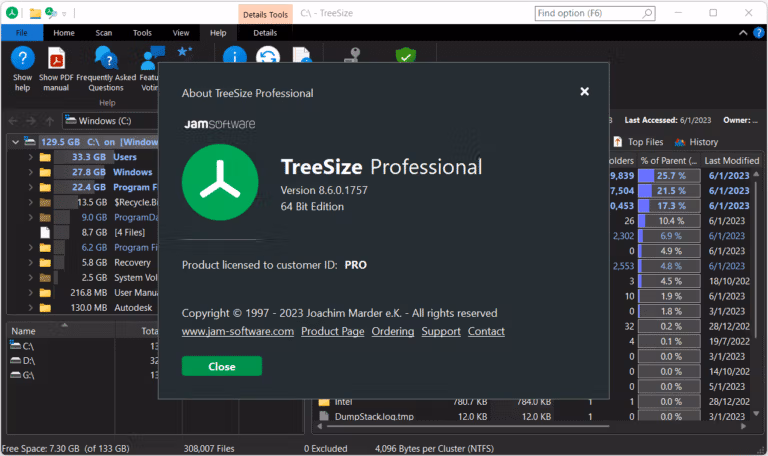Click the green Close button

click(222, 366)
